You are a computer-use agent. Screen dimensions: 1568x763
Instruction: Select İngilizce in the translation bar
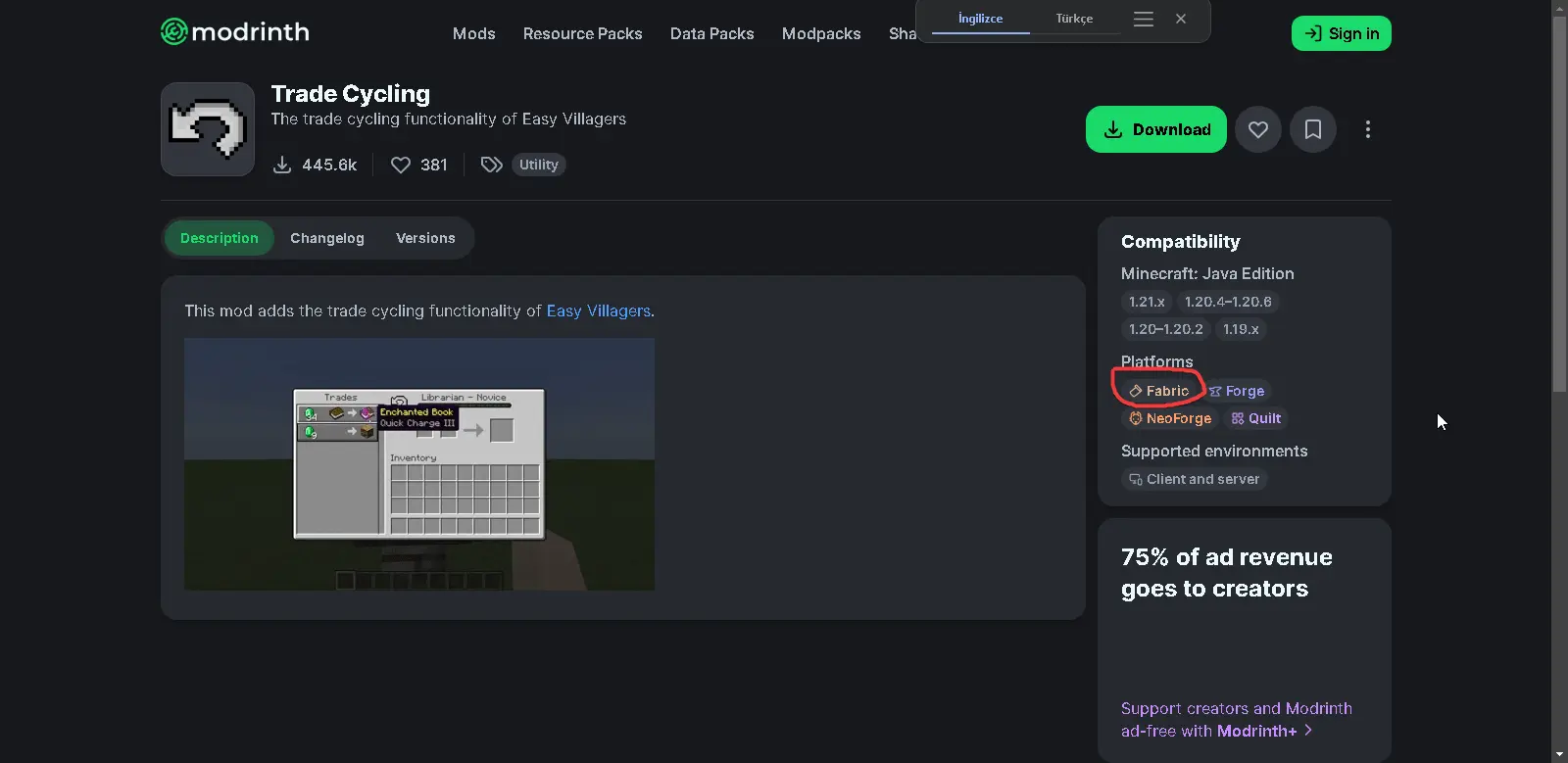coord(981,19)
